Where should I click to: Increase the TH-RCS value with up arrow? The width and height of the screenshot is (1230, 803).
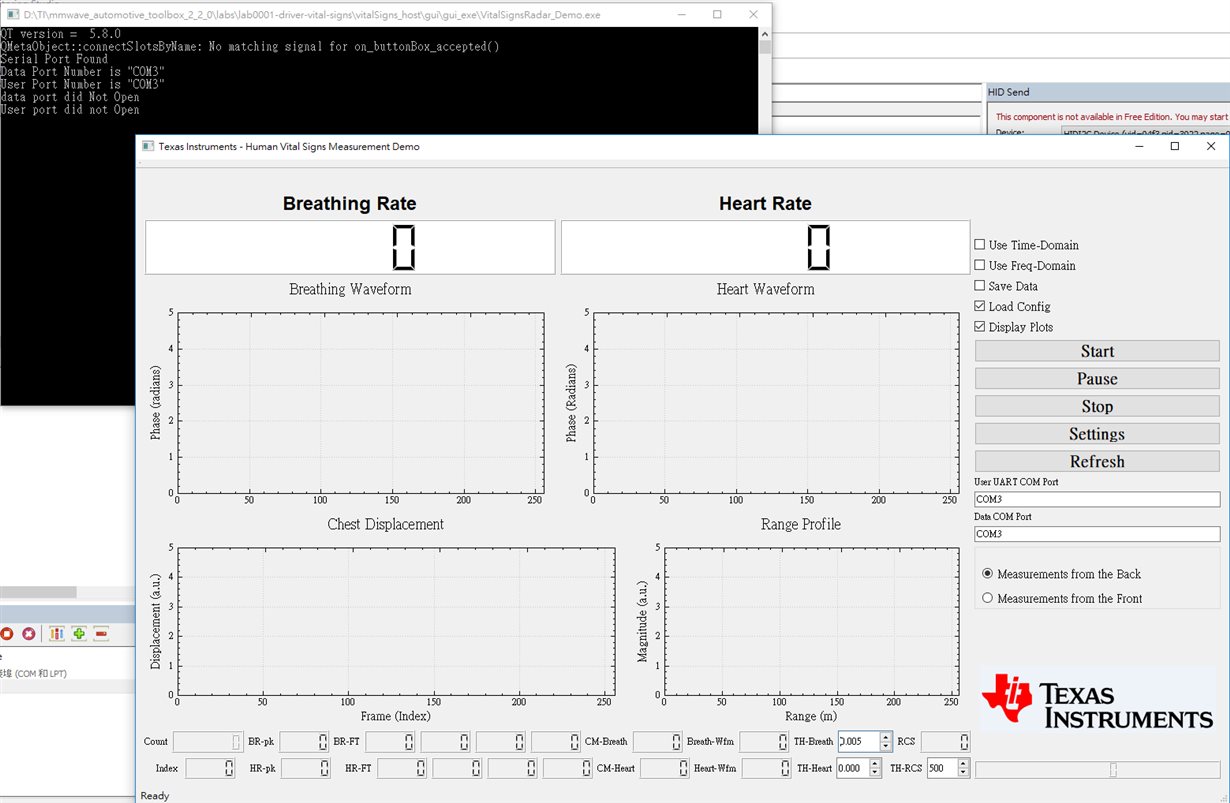(x=963, y=764)
